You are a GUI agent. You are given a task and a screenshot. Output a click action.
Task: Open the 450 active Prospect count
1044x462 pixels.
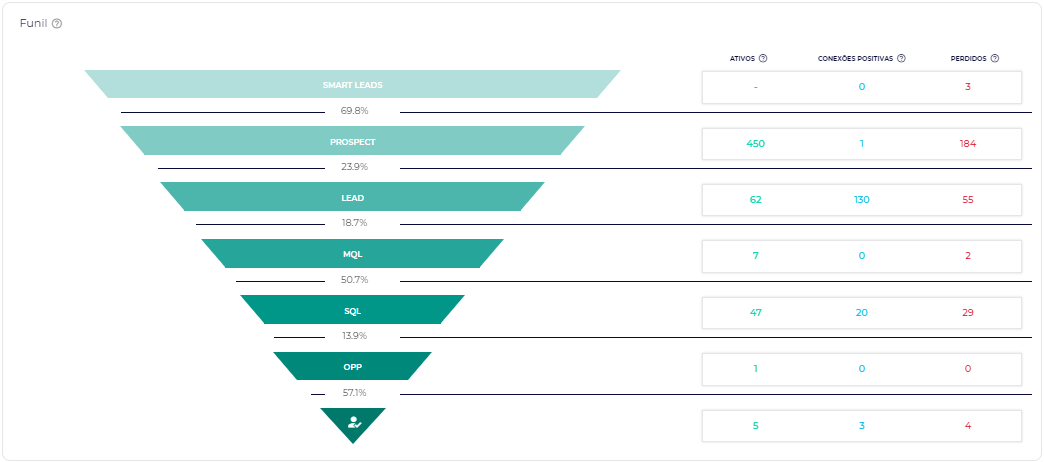(x=756, y=144)
